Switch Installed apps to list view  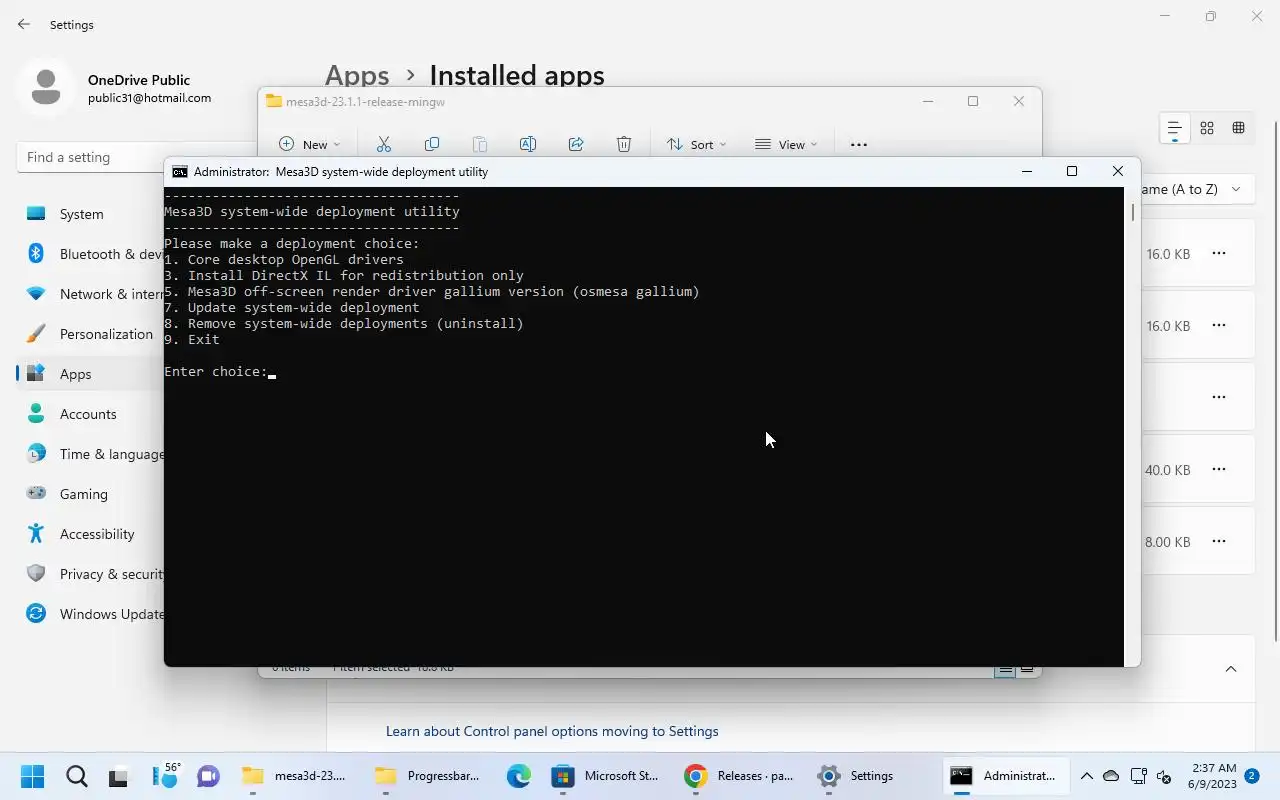click(1175, 128)
